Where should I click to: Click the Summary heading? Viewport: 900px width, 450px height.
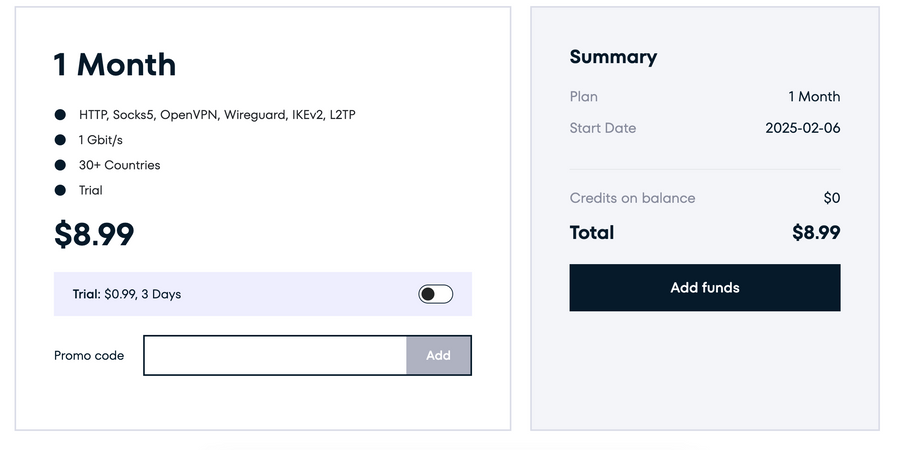(613, 57)
